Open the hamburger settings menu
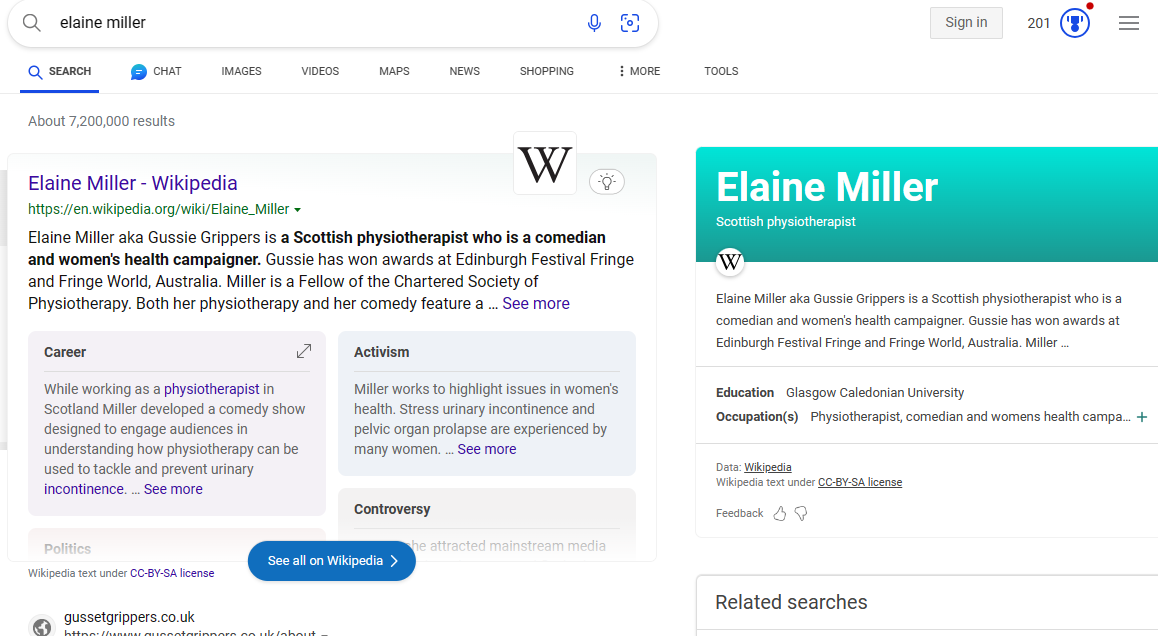Screen dimensions: 1158x636 (1128, 23)
